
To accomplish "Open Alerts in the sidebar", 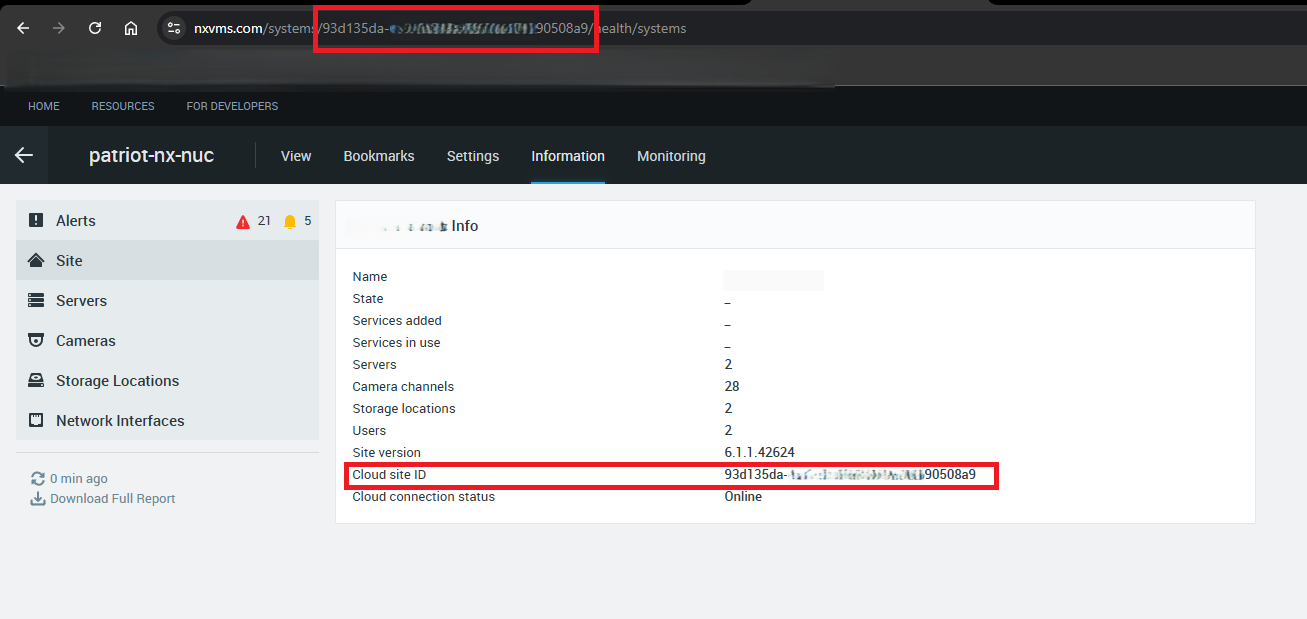I will [x=167, y=221].
